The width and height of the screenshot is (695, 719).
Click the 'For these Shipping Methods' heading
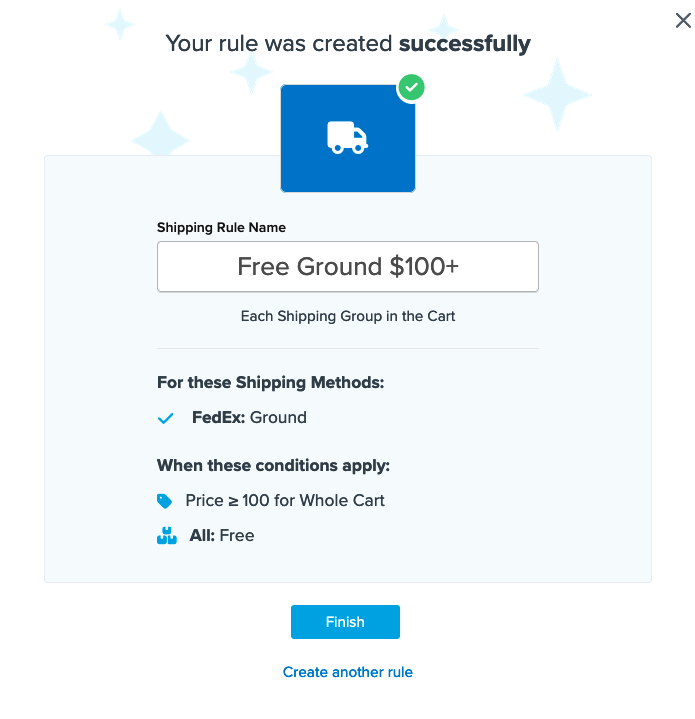click(271, 382)
